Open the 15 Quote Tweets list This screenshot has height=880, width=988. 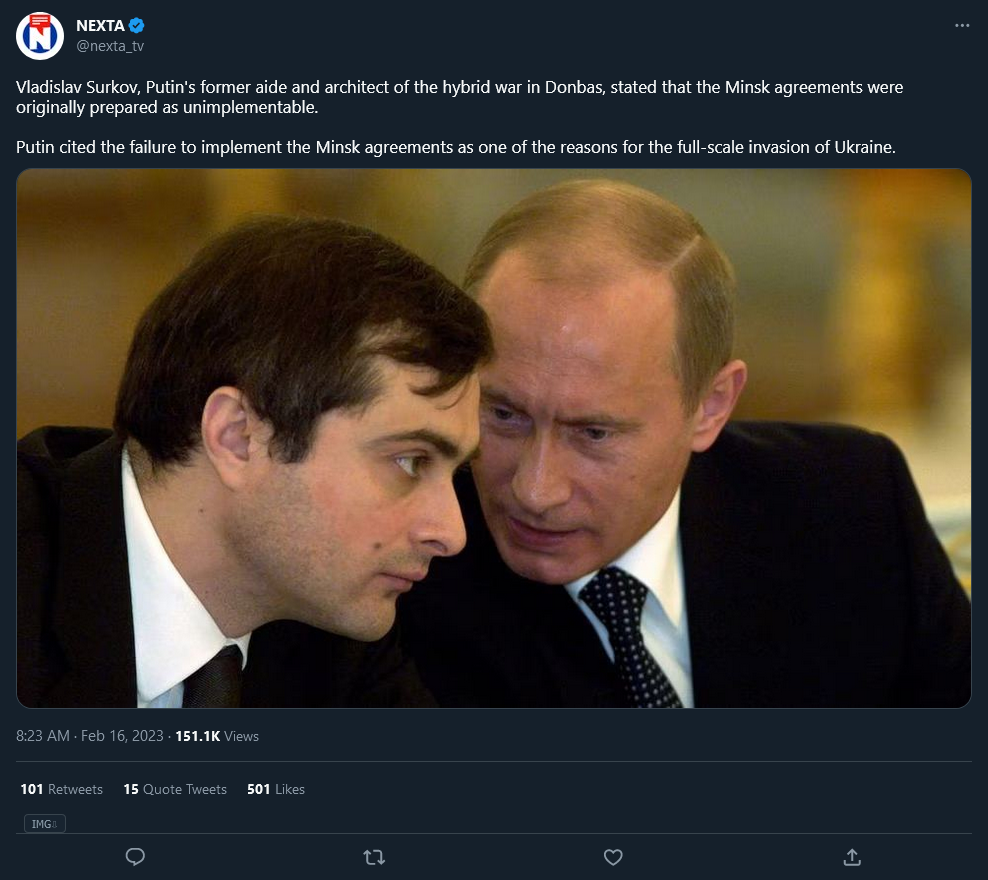(x=175, y=789)
